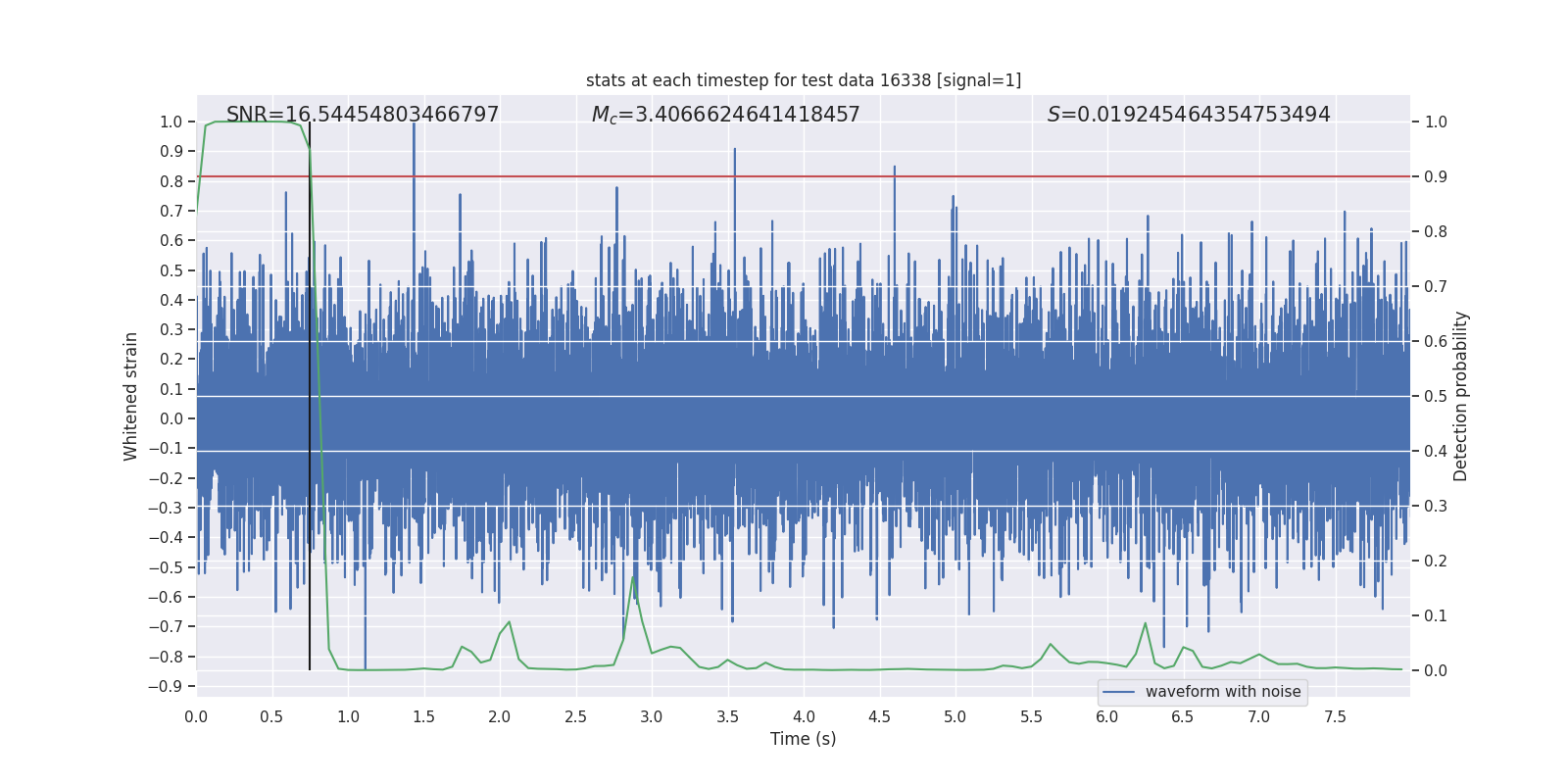Click the 0.5 tick on right probability axis
The width and height of the screenshot is (1568, 784).
1436,397
